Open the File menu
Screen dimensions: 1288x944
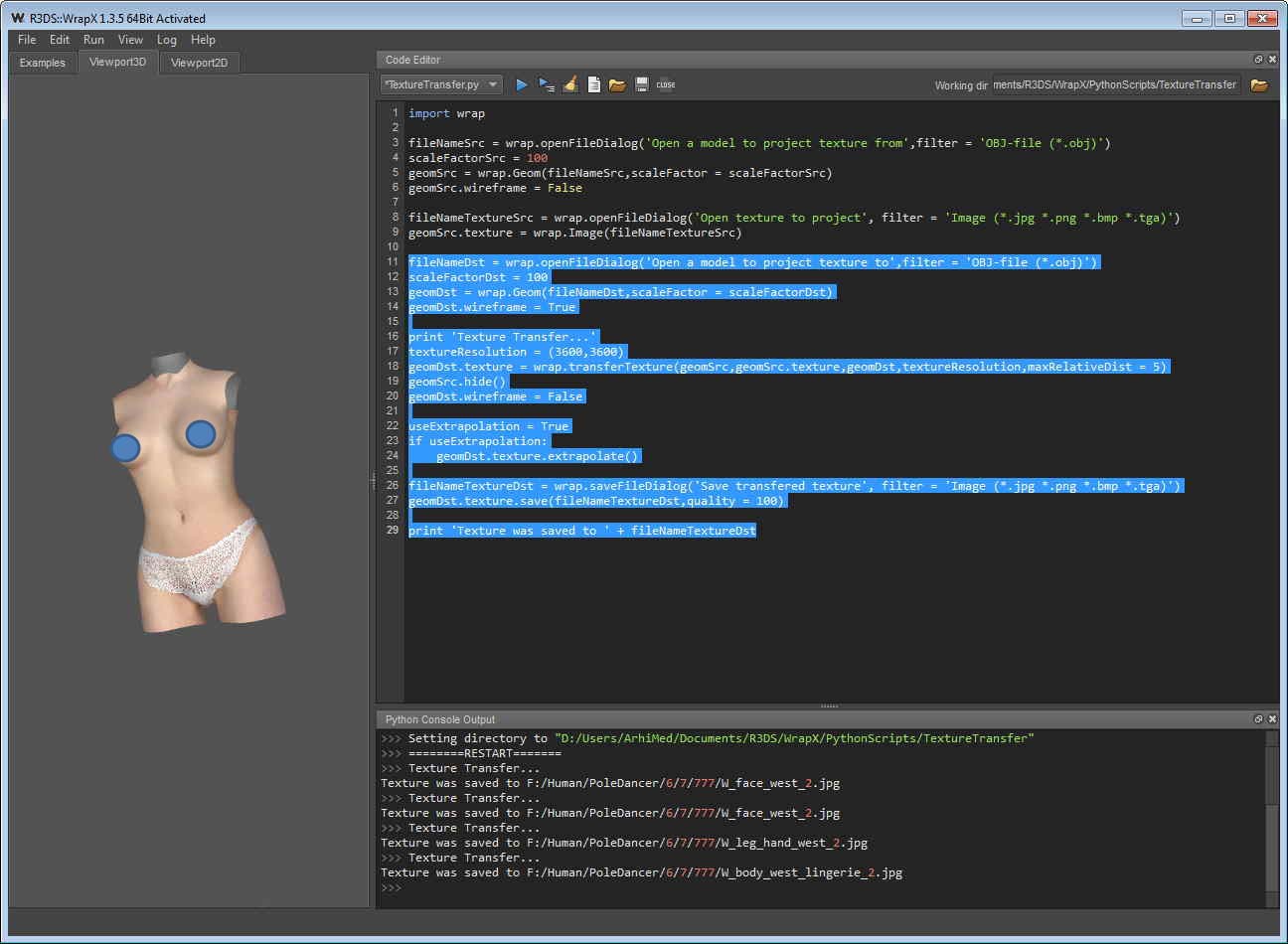(x=27, y=40)
